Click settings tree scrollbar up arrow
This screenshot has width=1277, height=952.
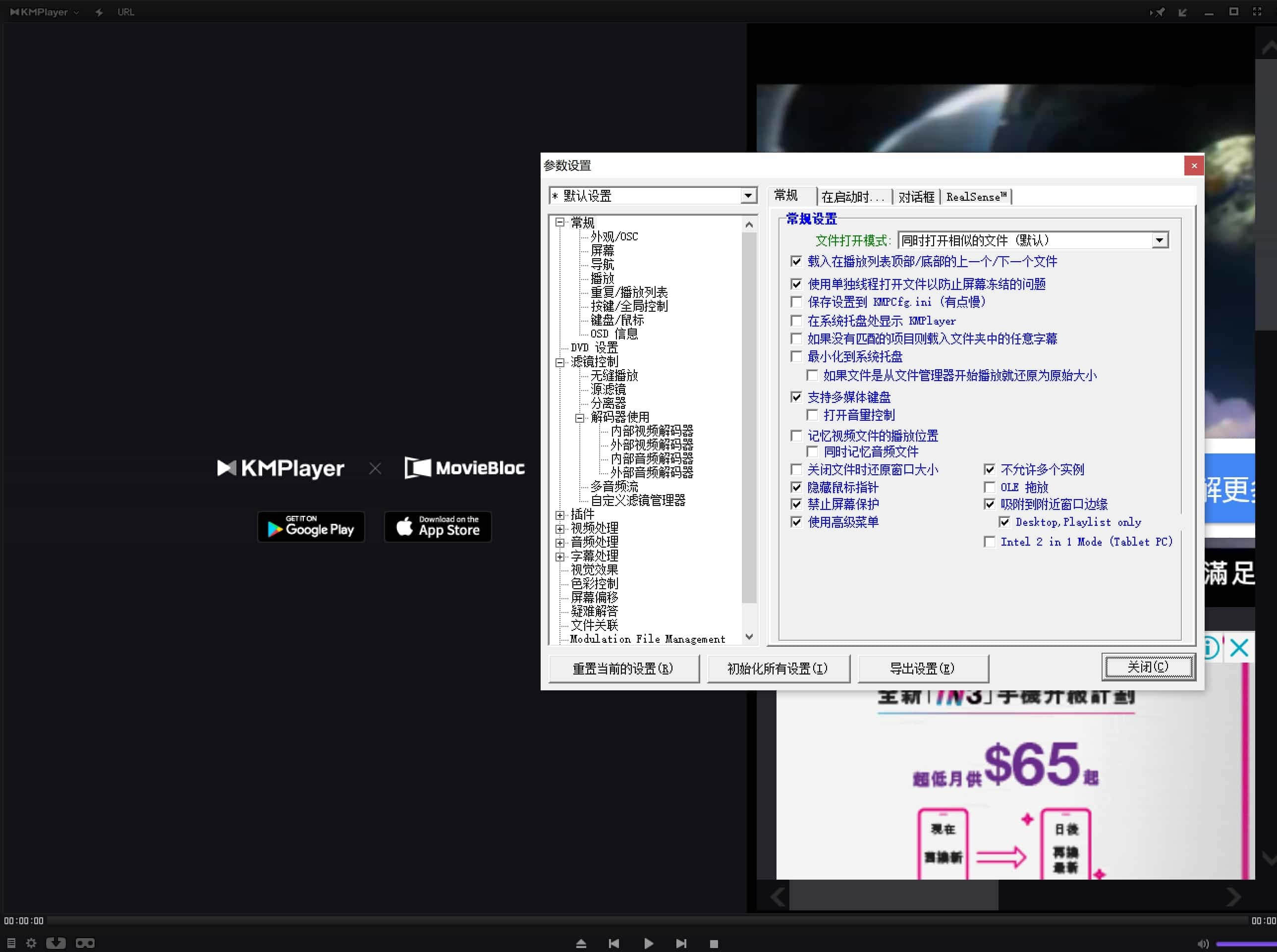tap(749, 225)
